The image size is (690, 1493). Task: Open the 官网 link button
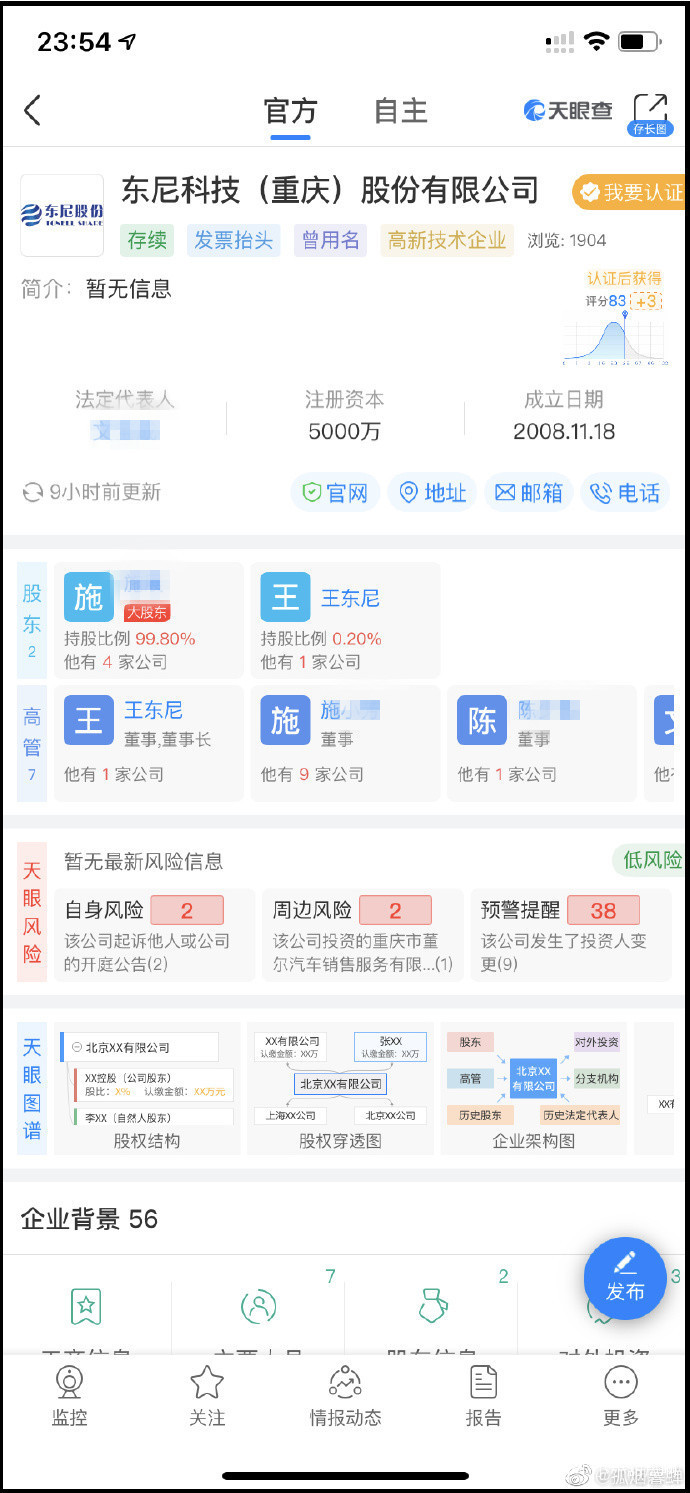[x=335, y=493]
